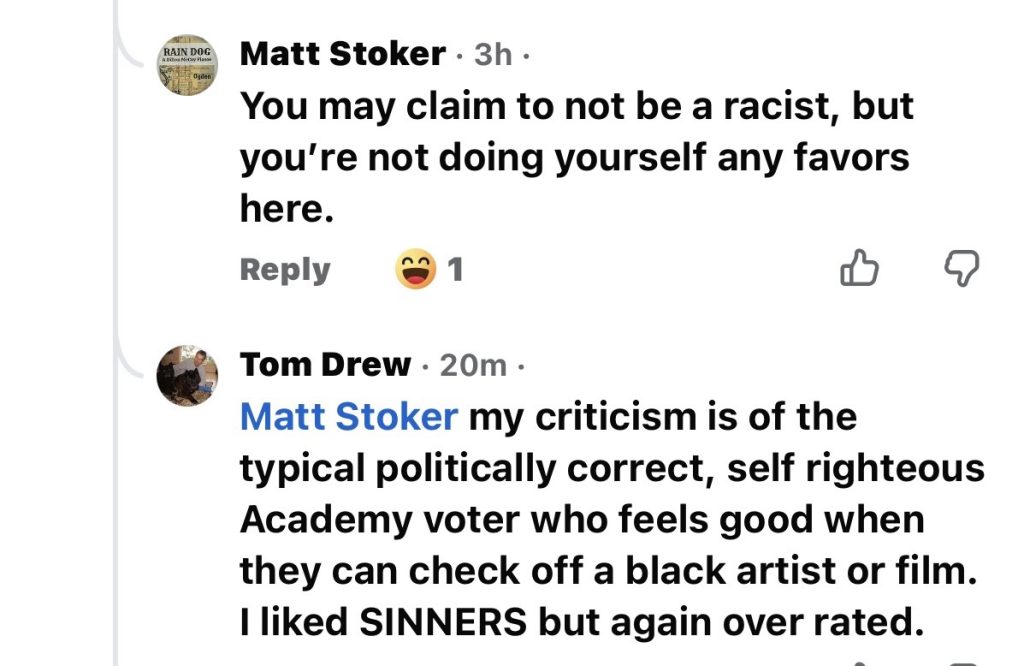1024x666 pixels.
Task: Open Tom Drew's profile from author name
Action: (x=325, y=365)
